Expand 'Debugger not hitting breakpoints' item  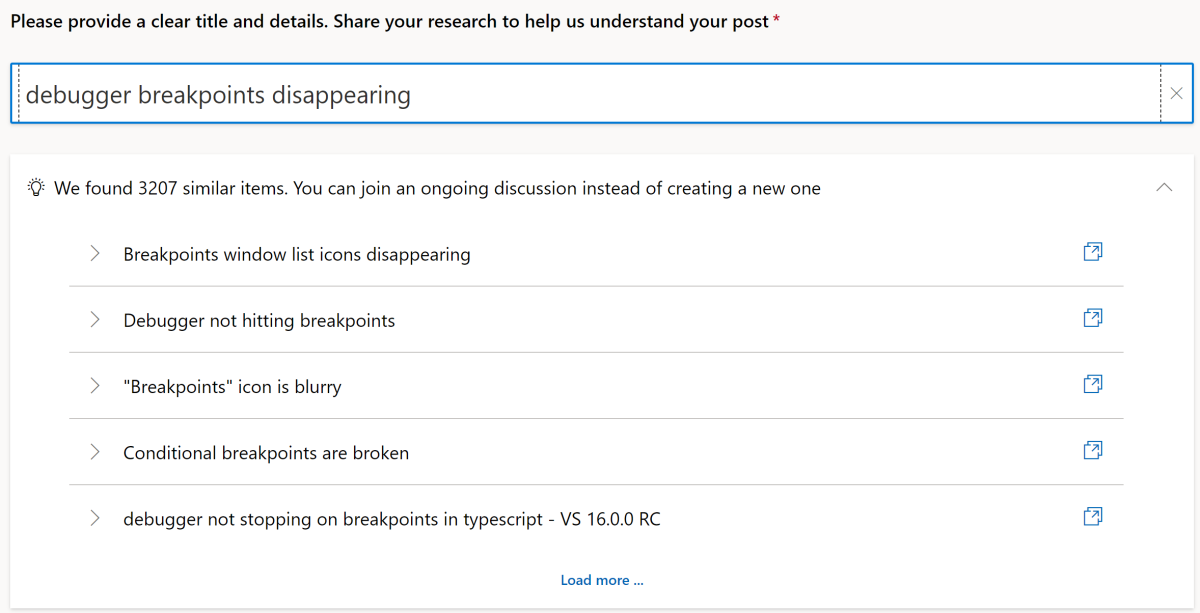[95, 320]
